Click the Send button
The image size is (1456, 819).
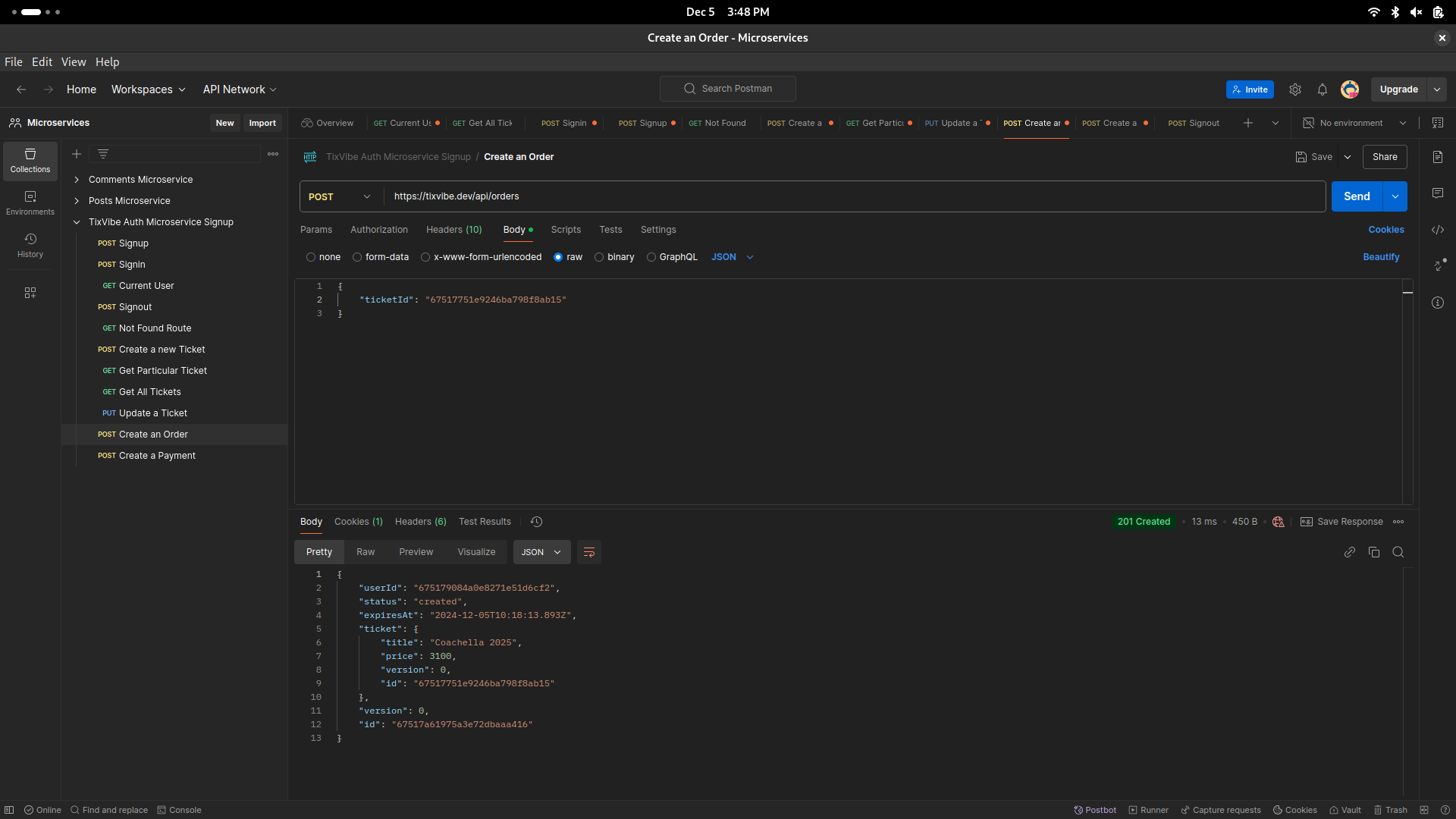click(1357, 196)
